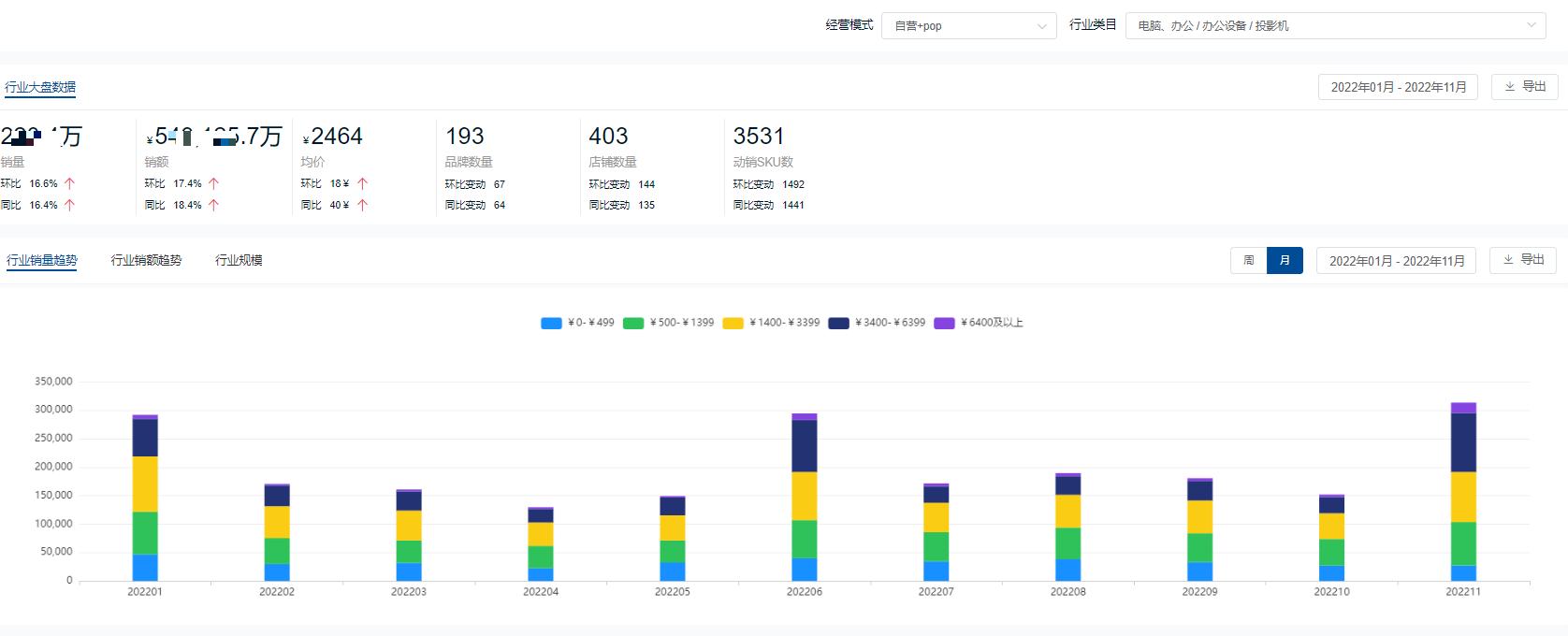Viewport: 1568px width, 636px height.
Task: Click the download icon in top 导出 button
Action: pyautogui.click(x=1509, y=87)
